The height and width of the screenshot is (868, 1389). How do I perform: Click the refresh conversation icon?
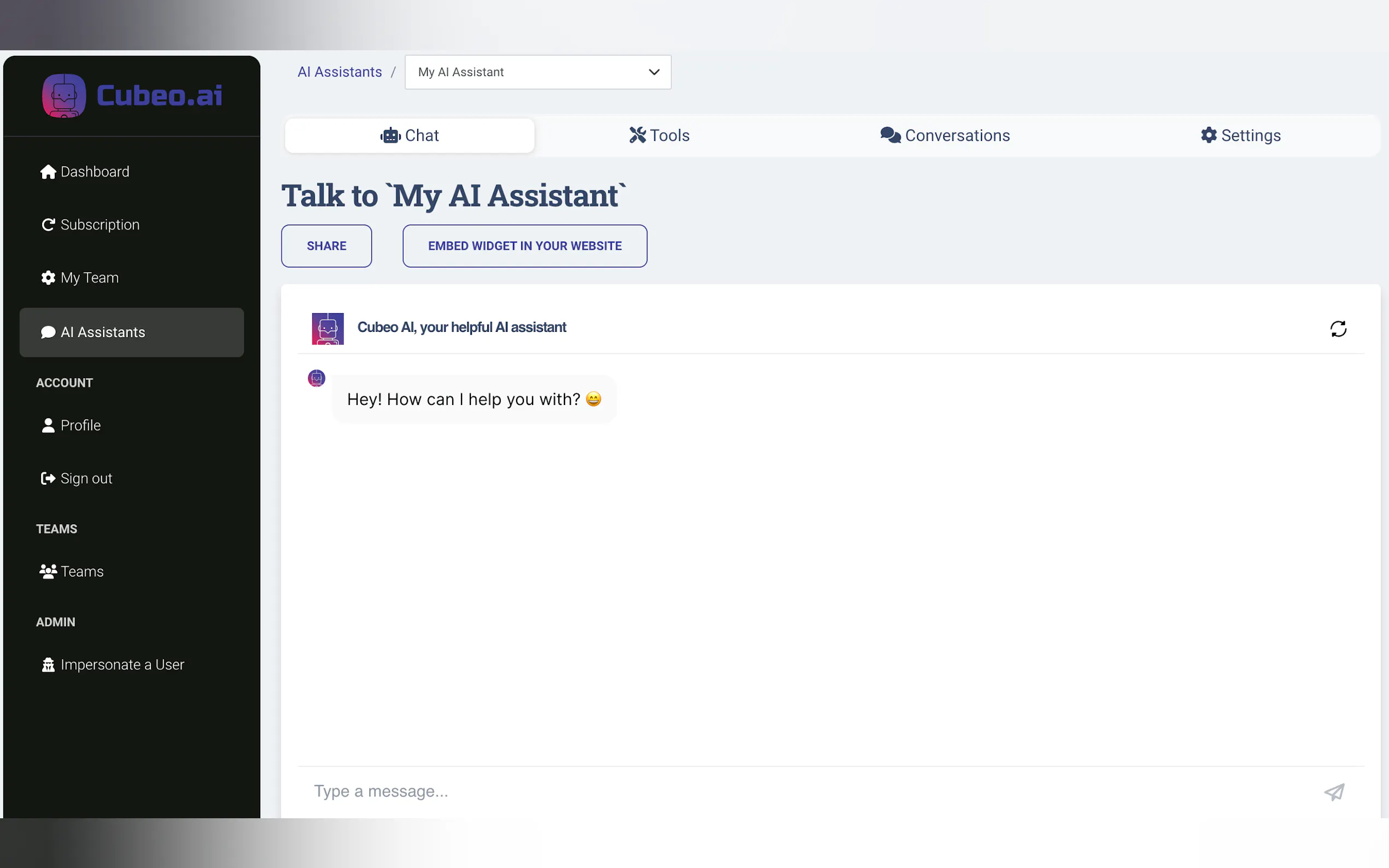1338,329
